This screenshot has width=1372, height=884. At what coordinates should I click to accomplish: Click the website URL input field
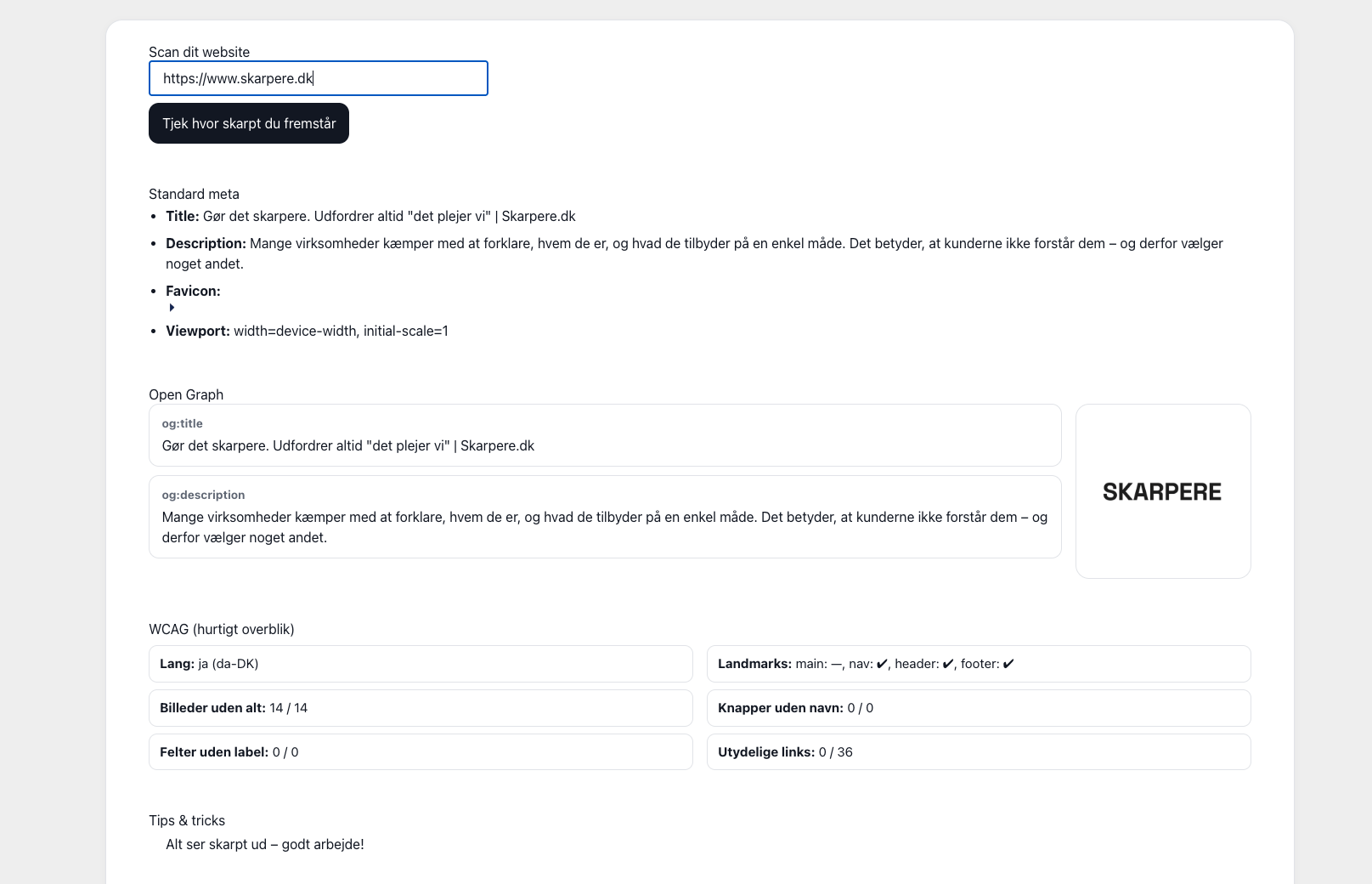coord(318,78)
